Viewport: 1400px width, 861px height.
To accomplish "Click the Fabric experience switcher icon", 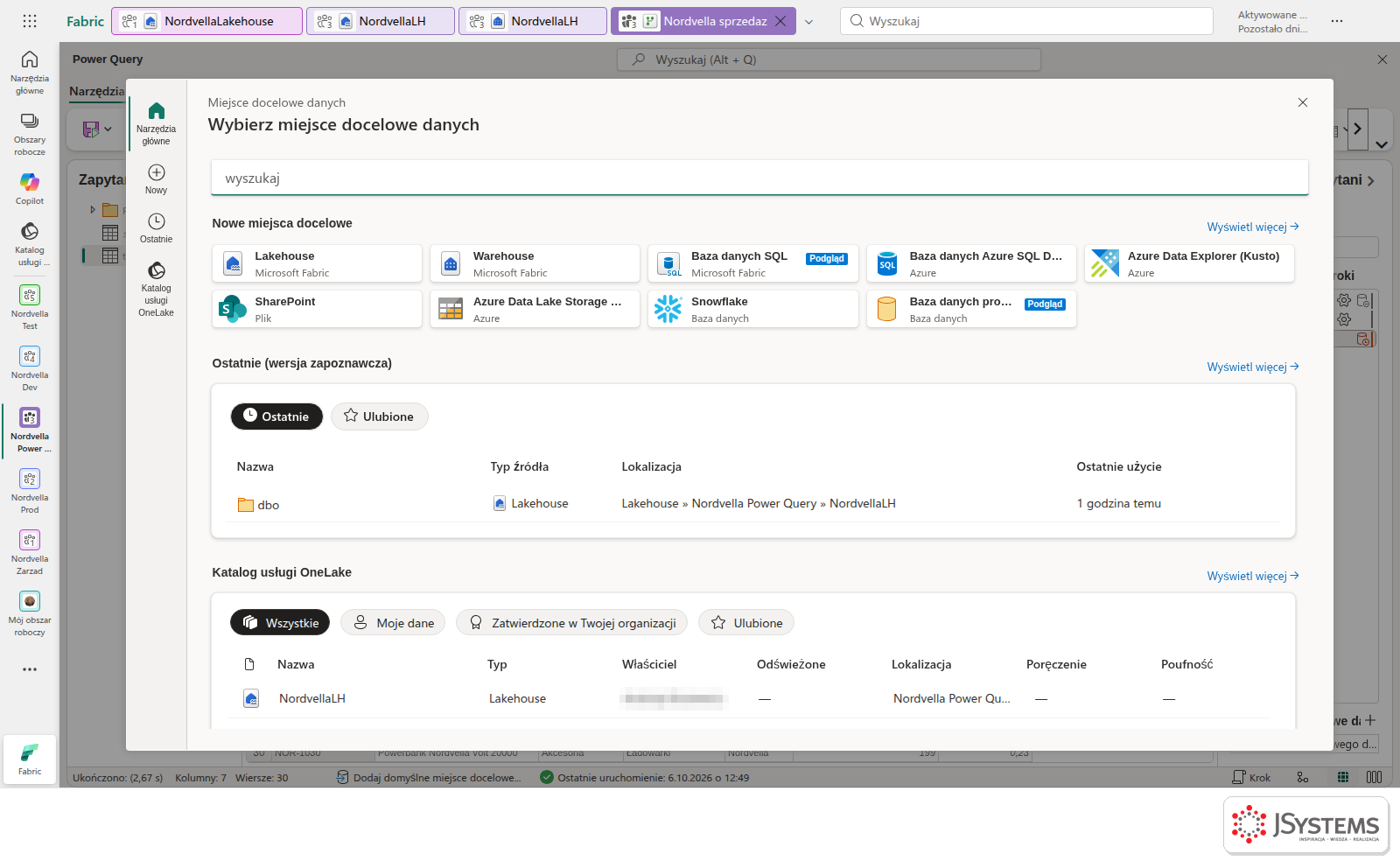I will coord(30,759).
